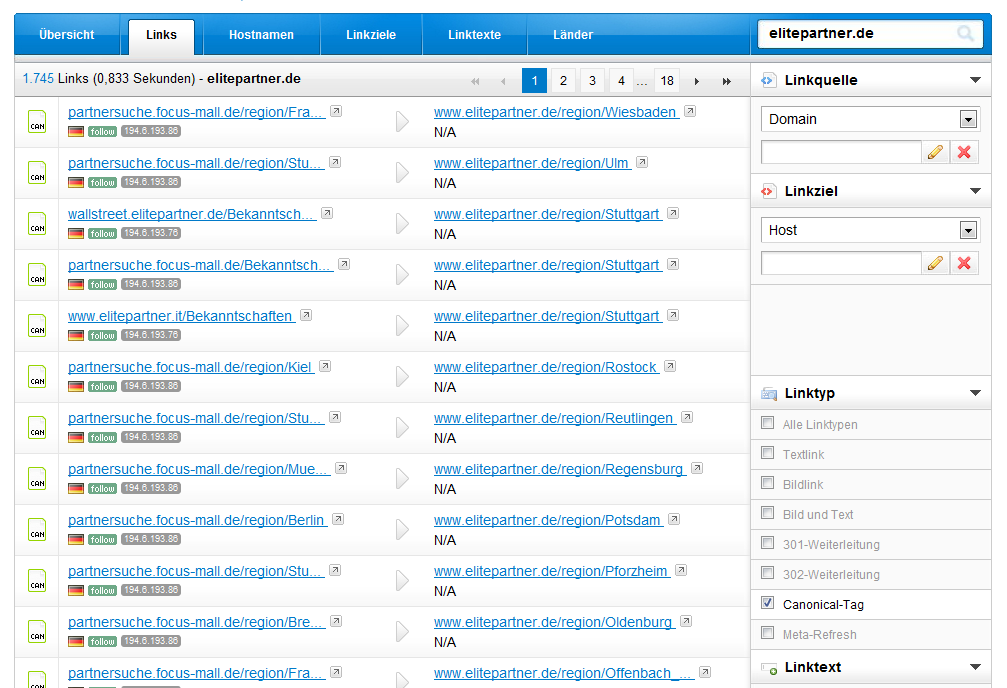Image resolution: width=1007 pixels, height=688 pixels.
Task: Check the 301-Weiterleitung option
Action: (x=768, y=543)
